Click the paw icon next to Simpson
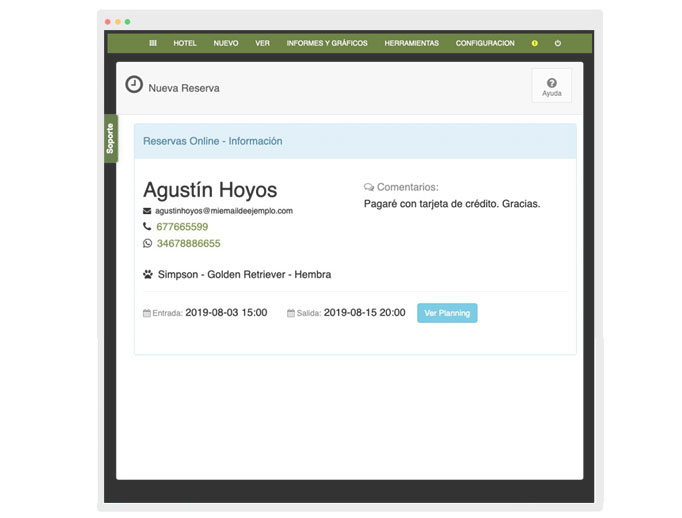This screenshot has height=518, width=682. click(148, 274)
